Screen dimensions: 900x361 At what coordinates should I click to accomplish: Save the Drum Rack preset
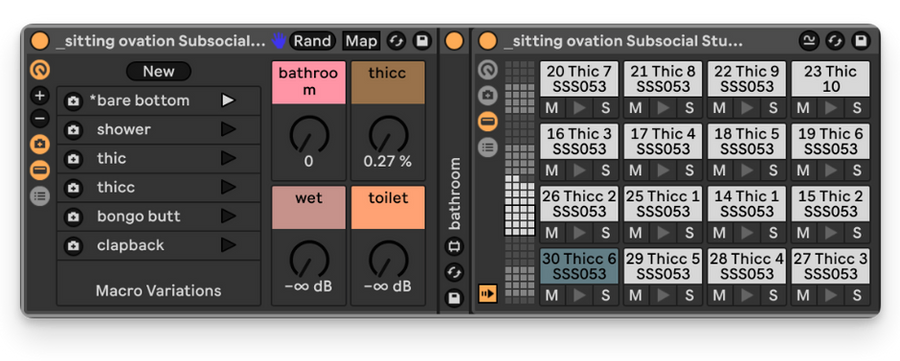861,41
